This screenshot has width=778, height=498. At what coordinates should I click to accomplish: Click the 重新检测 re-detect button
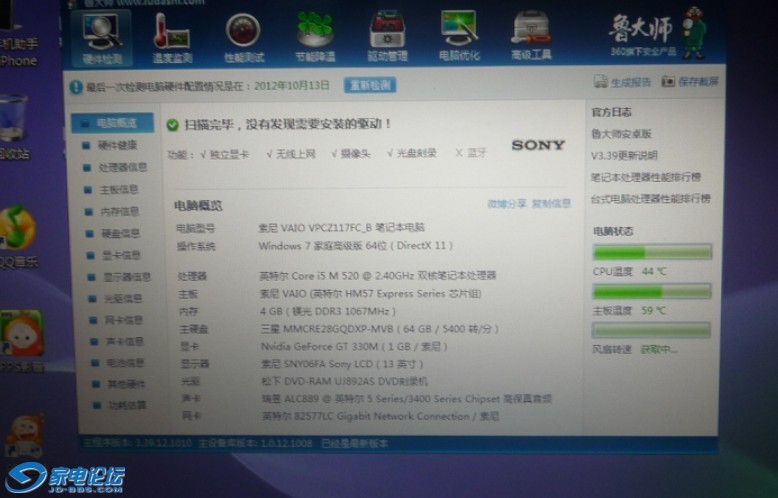point(370,85)
